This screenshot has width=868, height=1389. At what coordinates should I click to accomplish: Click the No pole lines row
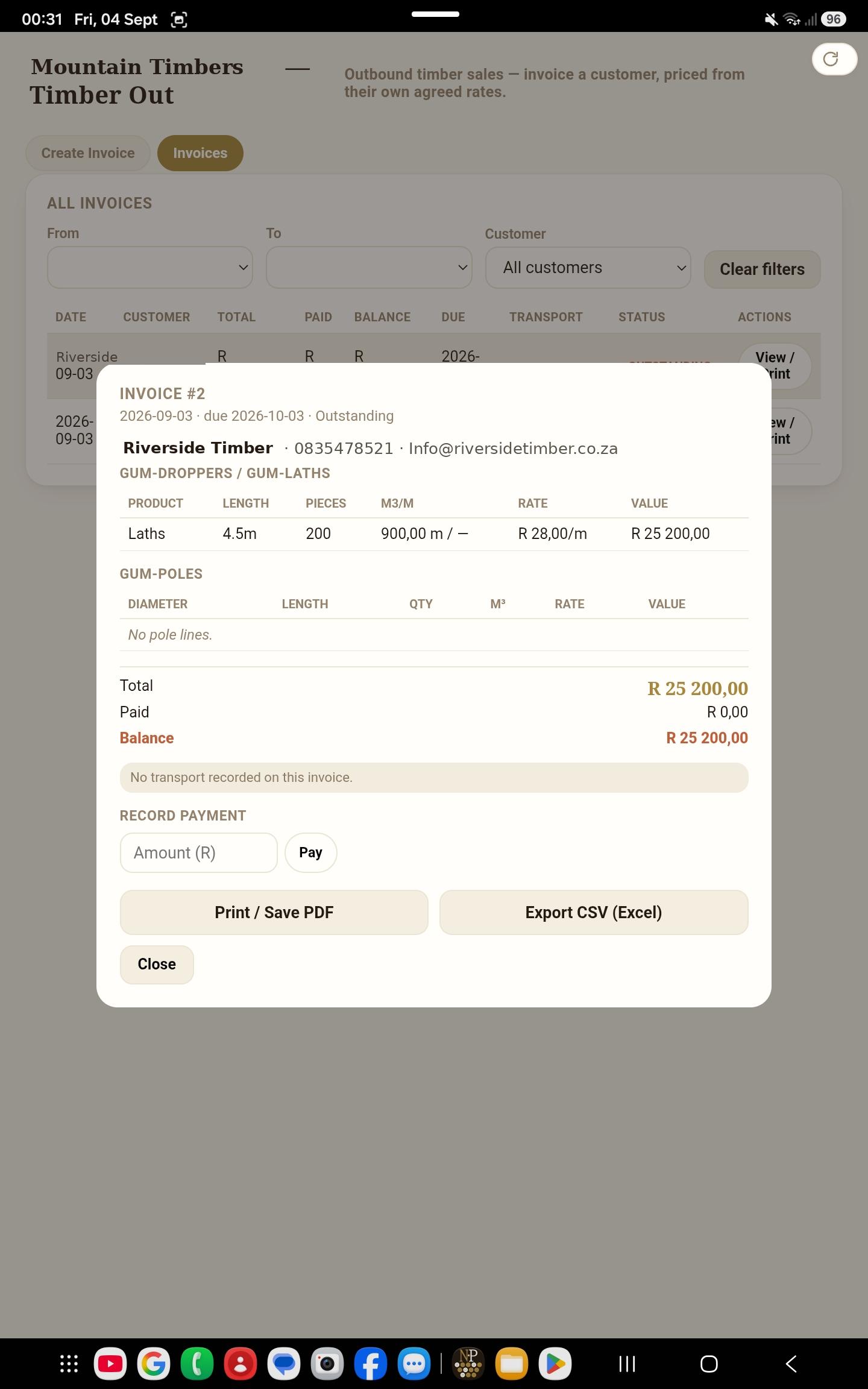434,635
